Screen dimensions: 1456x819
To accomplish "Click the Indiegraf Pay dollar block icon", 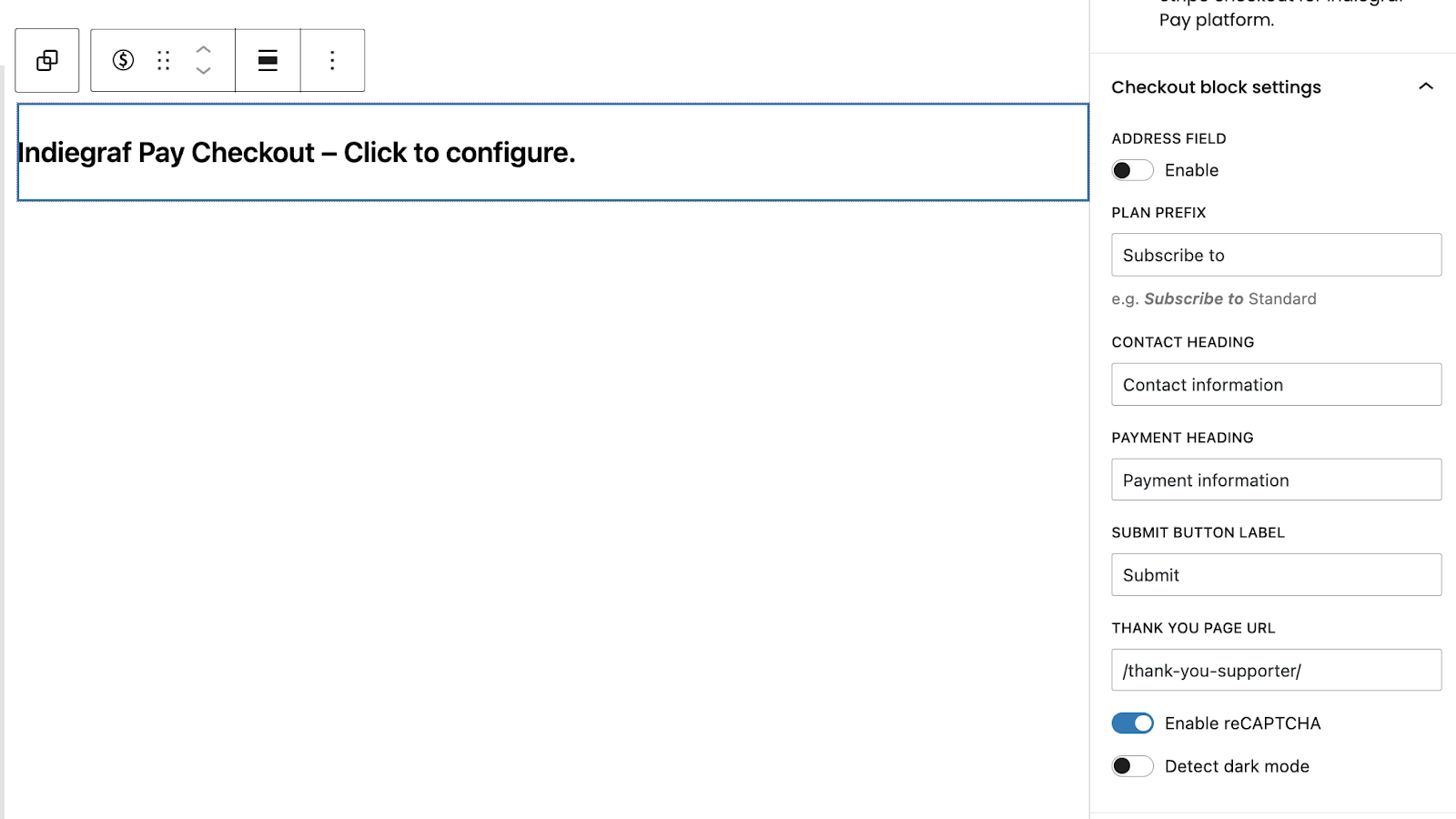I will 123,61.
